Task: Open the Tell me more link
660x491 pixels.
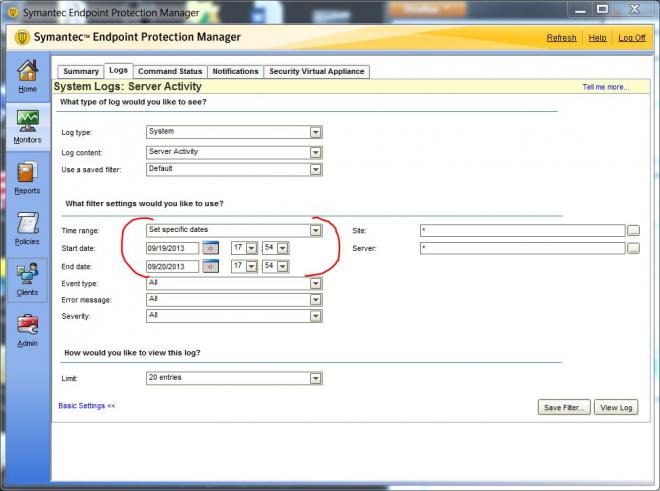Action: pyautogui.click(x=605, y=87)
